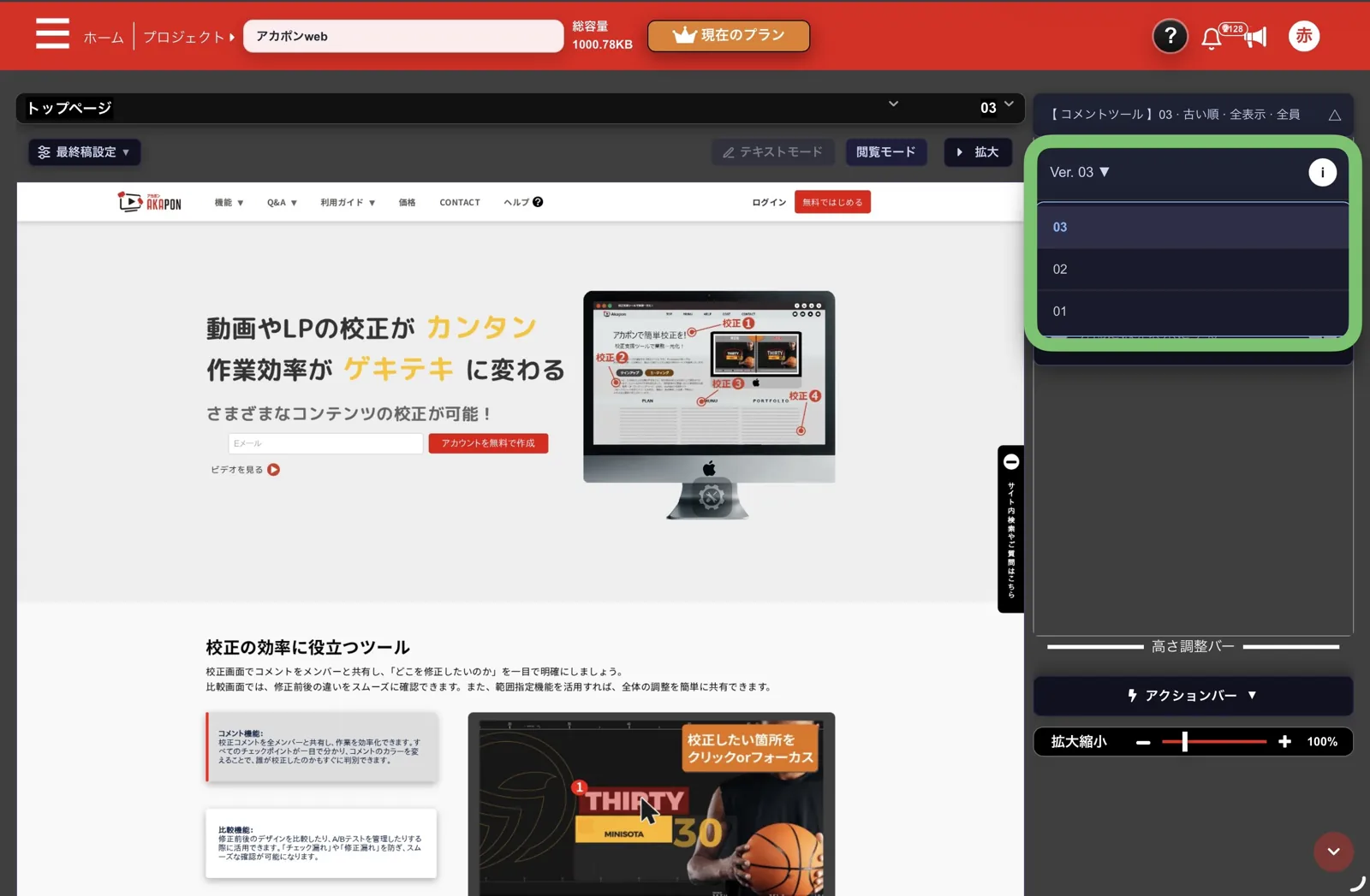Click ログイン in the preview site

pos(769,203)
